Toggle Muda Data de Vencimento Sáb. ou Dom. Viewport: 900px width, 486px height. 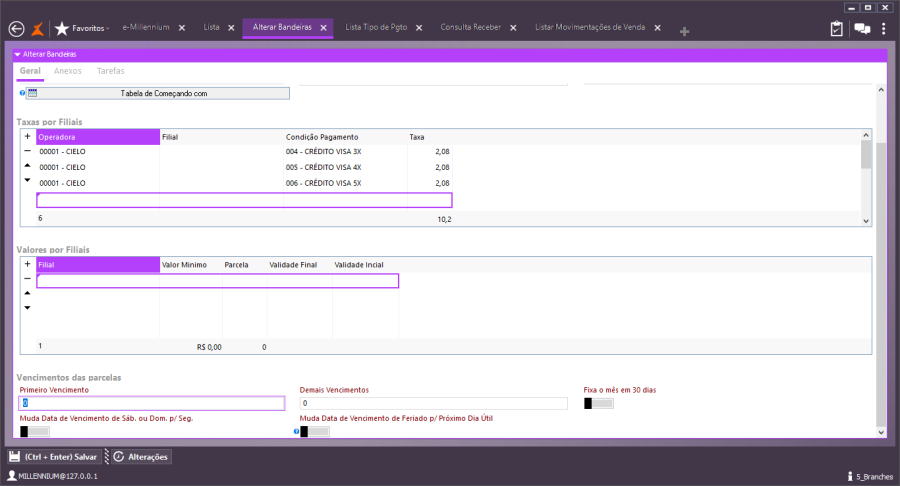pyautogui.click(x=34, y=431)
